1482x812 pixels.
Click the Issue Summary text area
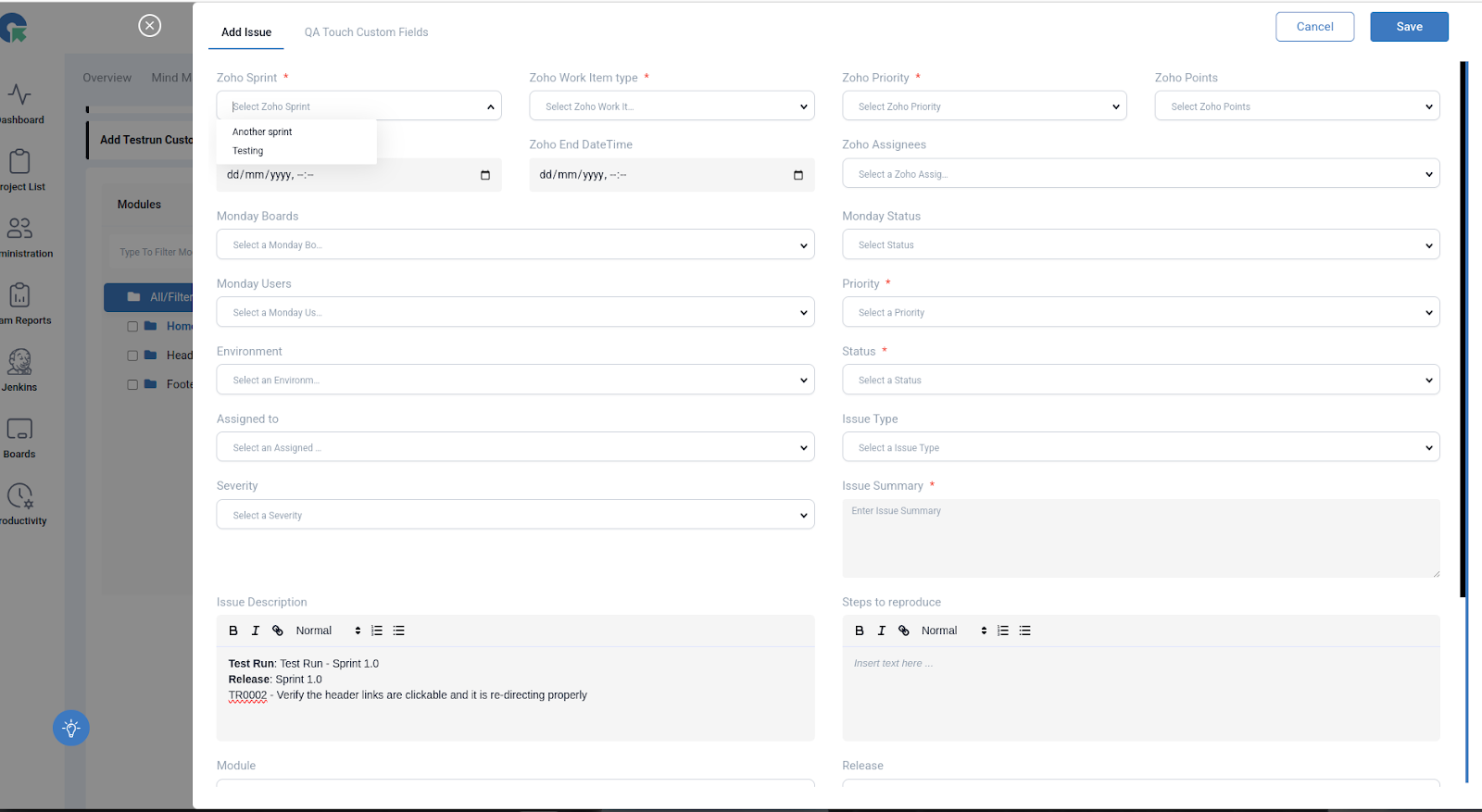[x=1140, y=539]
